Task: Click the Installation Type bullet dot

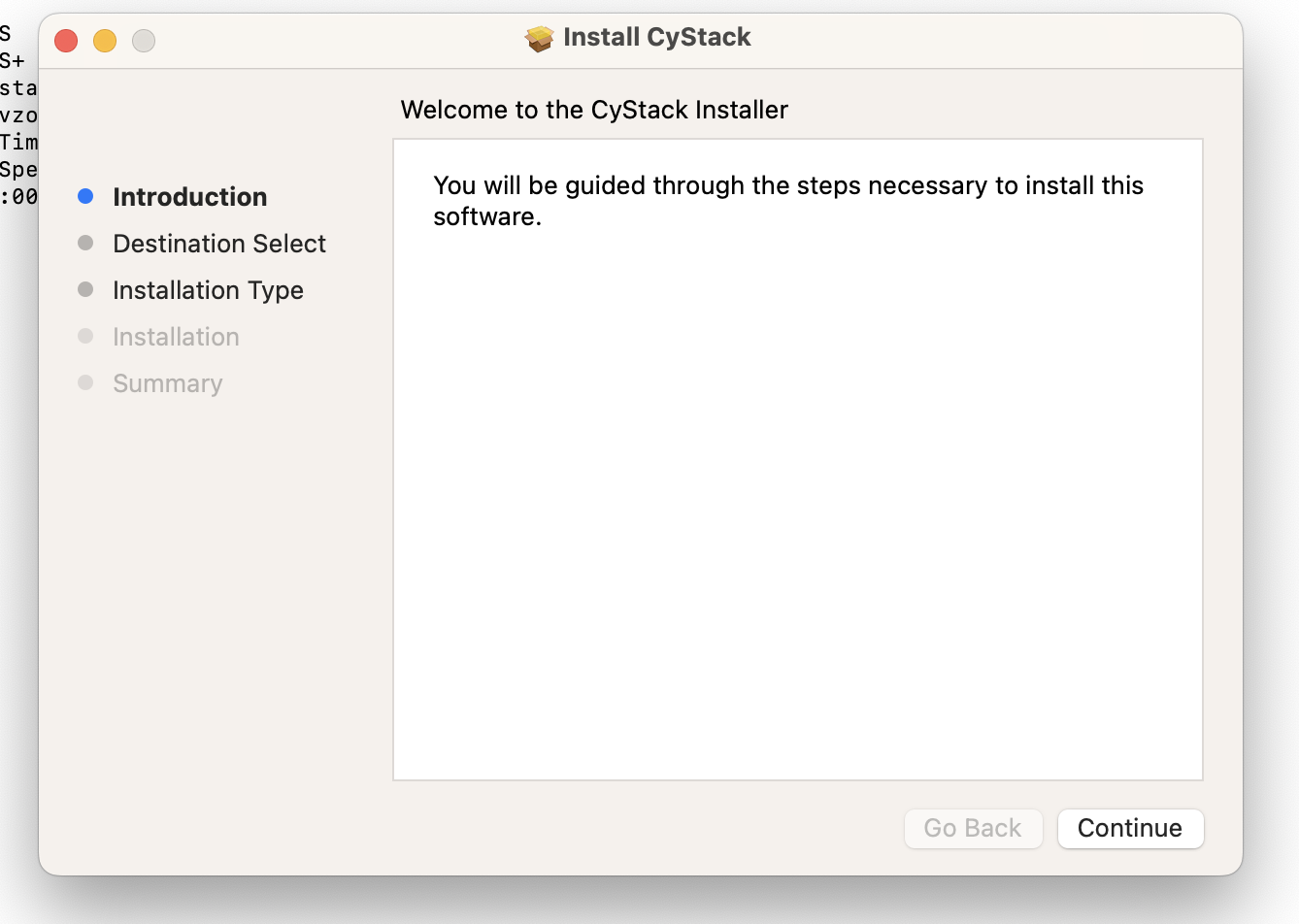Action: coord(85,289)
